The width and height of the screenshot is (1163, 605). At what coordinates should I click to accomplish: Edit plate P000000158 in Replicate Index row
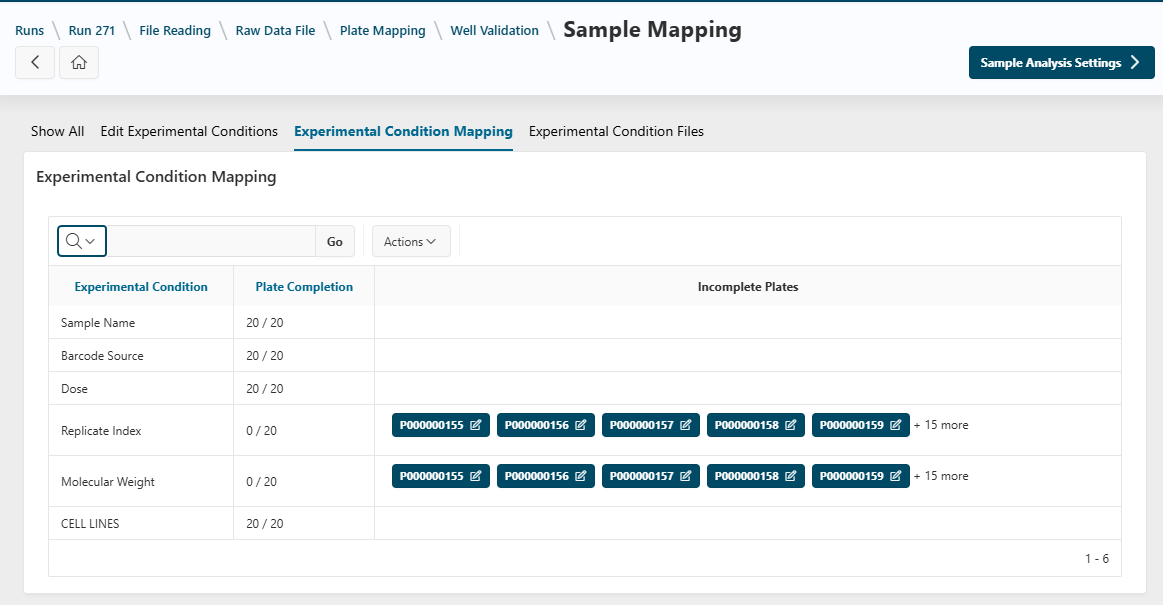(x=756, y=425)
